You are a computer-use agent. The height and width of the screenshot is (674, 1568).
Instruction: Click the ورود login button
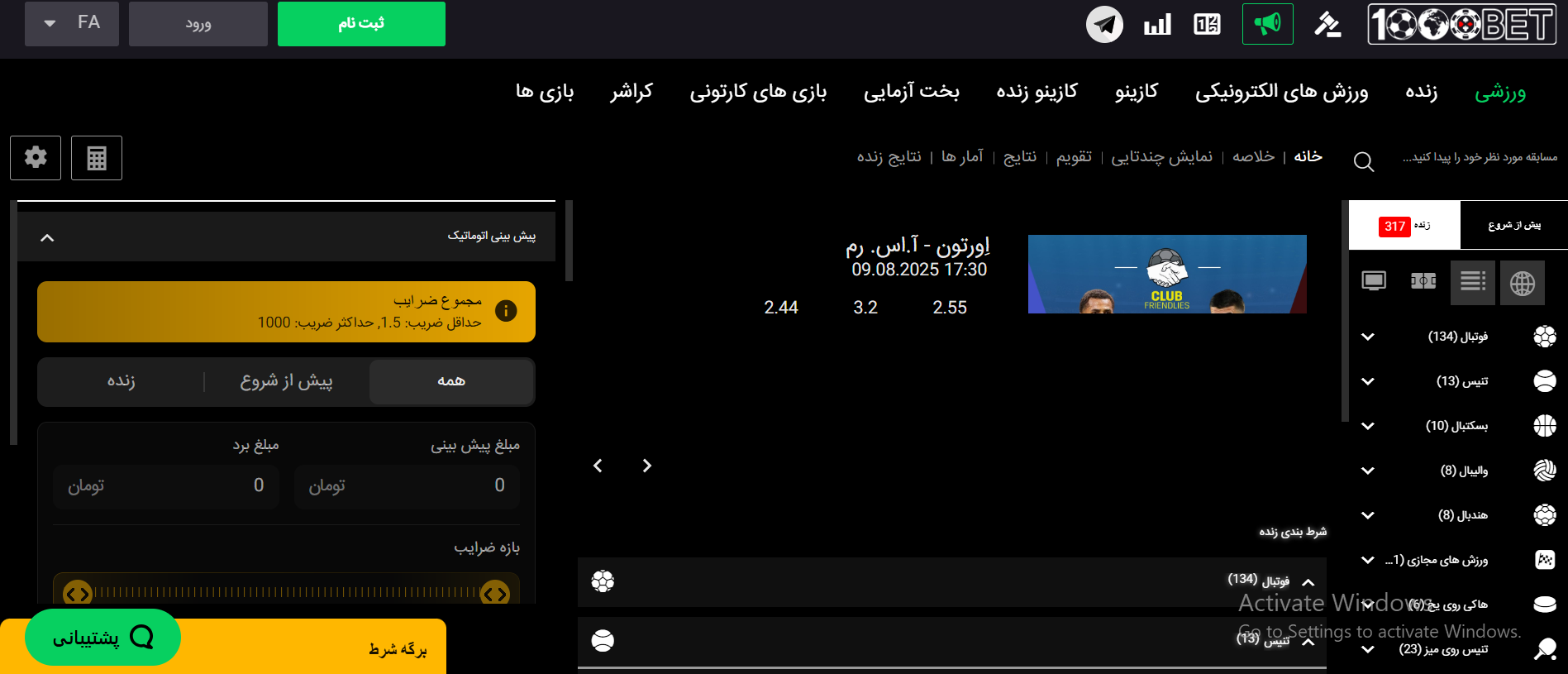pos(198,23)
